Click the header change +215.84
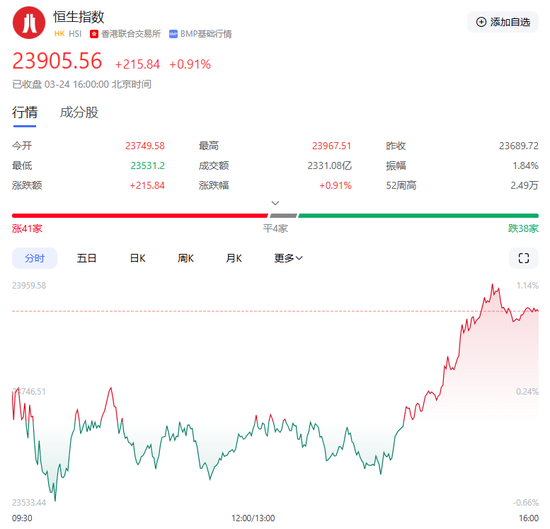550x529 pixels. click(x=137, y=65)
